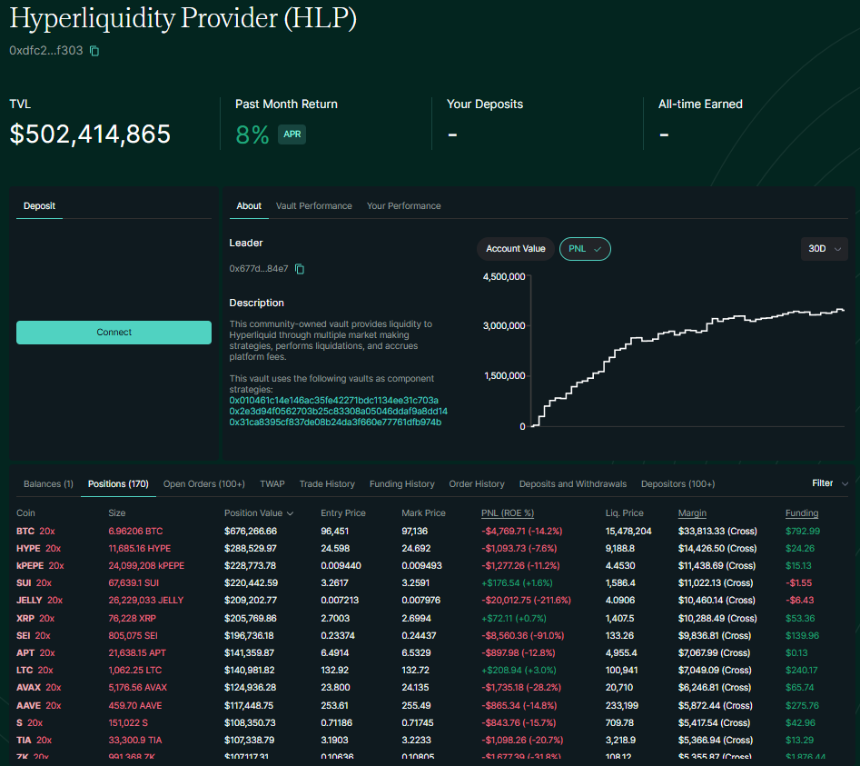Viewport: 860px width, 766px height.
Task: Open the Order History tab
Action: (477, 484)
